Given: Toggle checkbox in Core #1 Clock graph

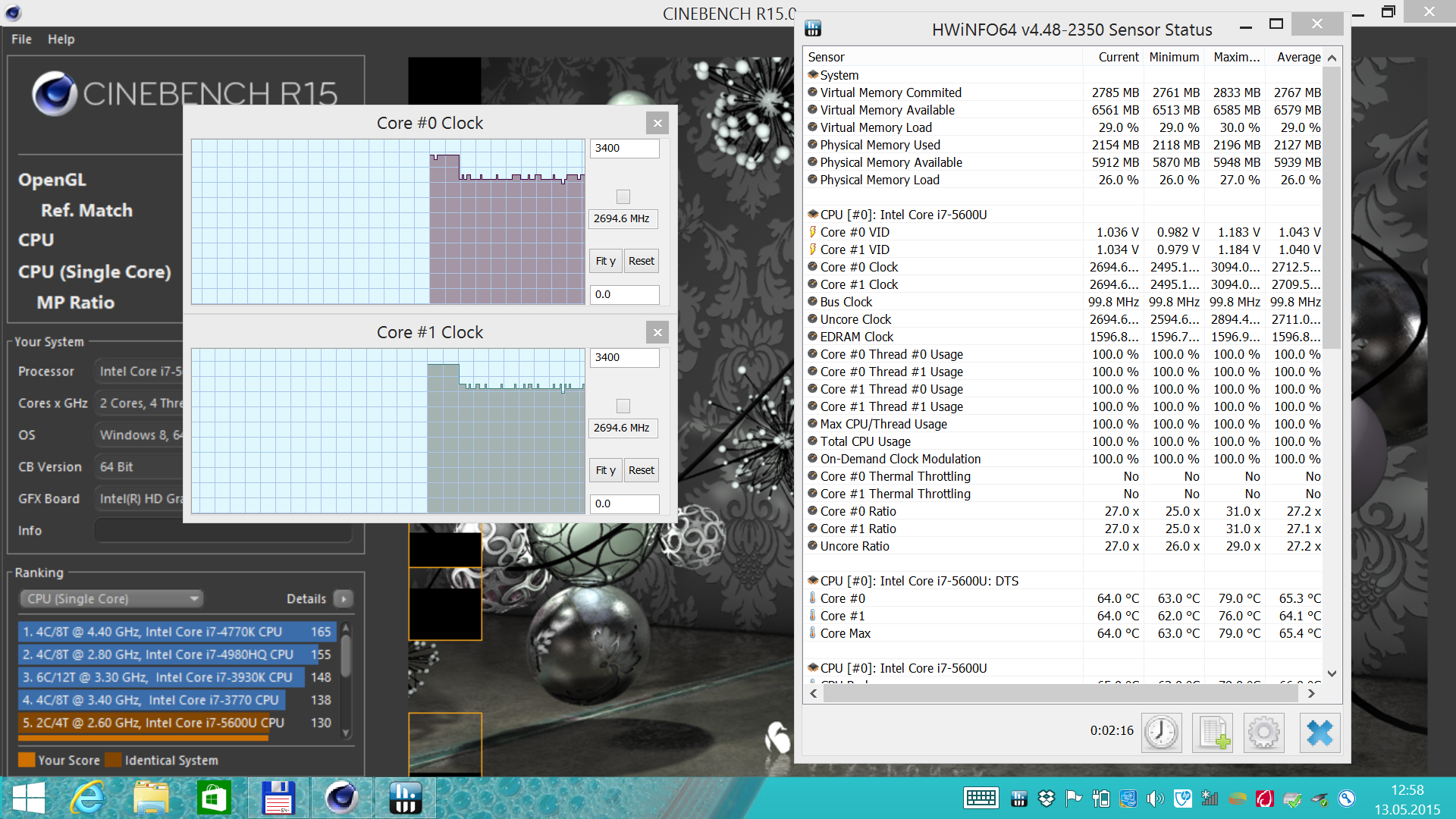Looking at the screenshot, I should 623,406.
